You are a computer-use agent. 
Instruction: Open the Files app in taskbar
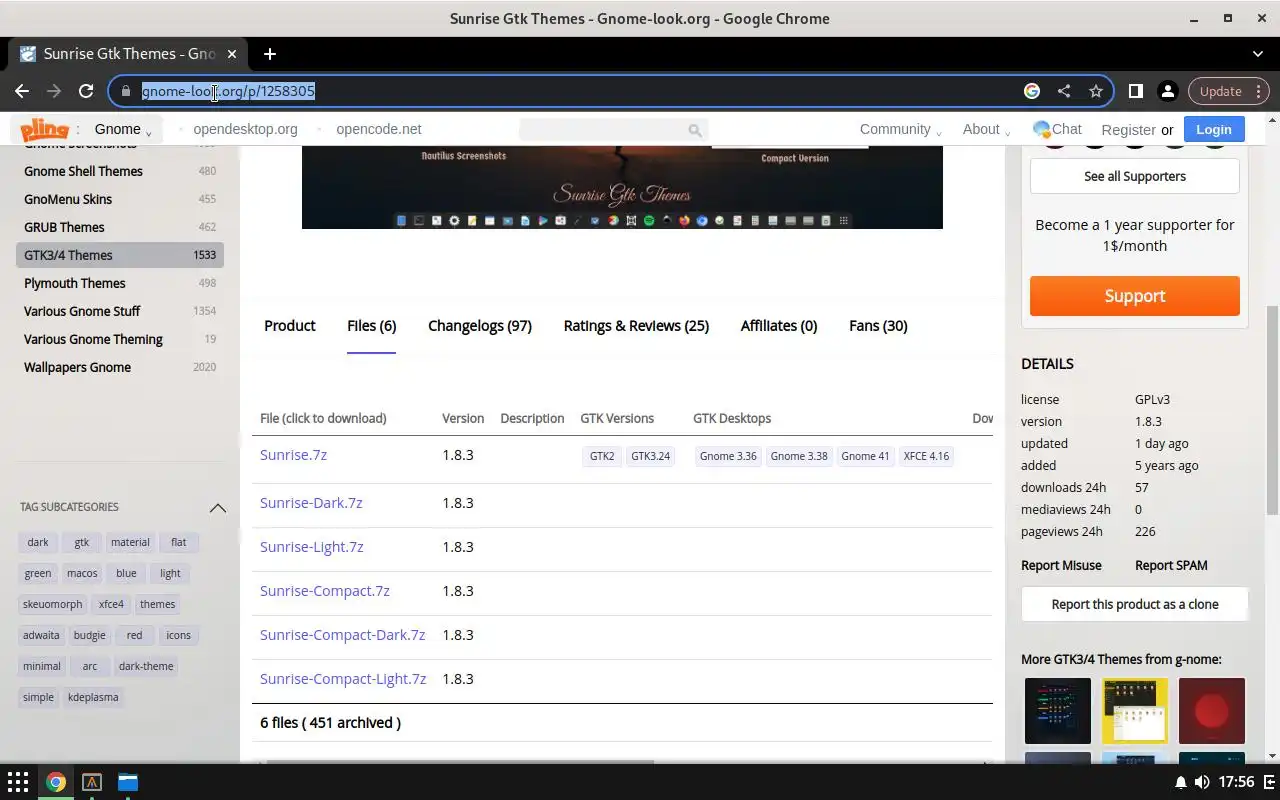click(128, 782)
